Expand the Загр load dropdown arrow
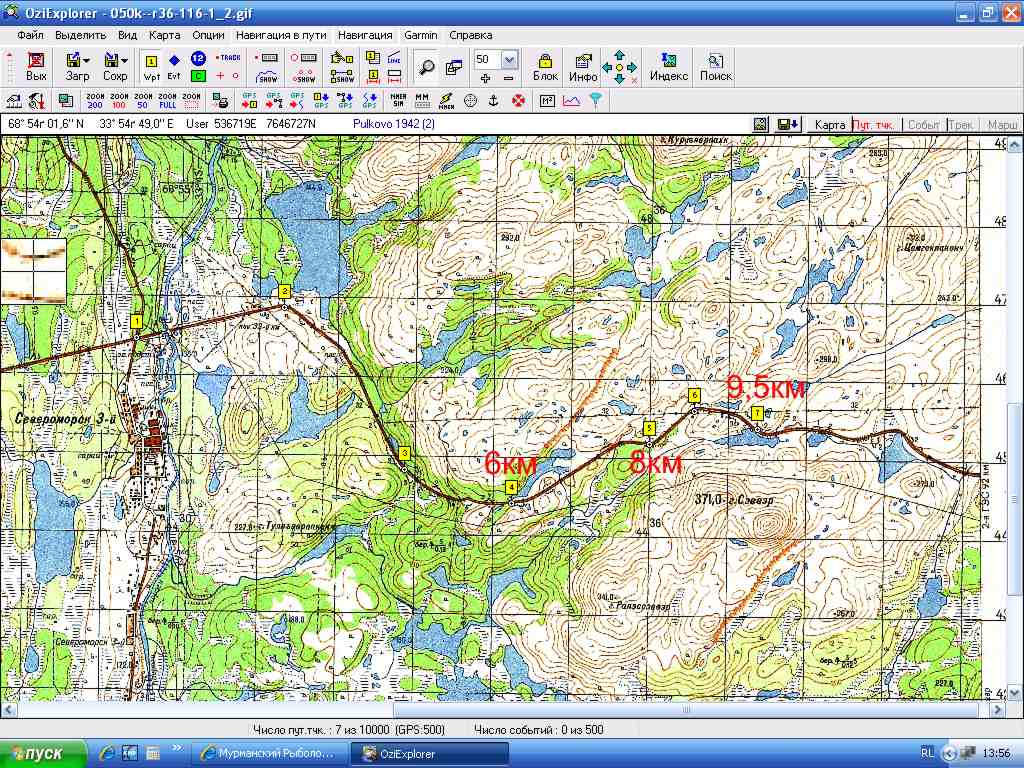Image resolution: width=1024 pixels, height=768 pixels. [87, 60]
